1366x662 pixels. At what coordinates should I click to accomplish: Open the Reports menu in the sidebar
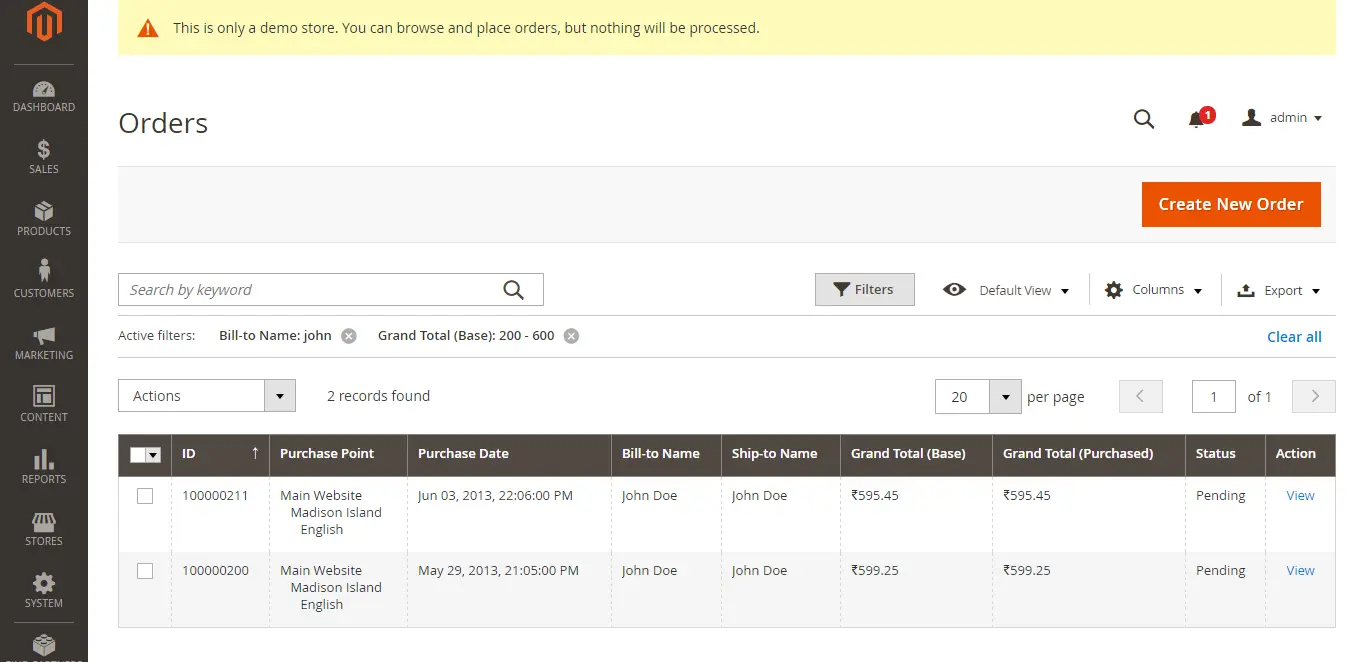[x=43, y=467]
